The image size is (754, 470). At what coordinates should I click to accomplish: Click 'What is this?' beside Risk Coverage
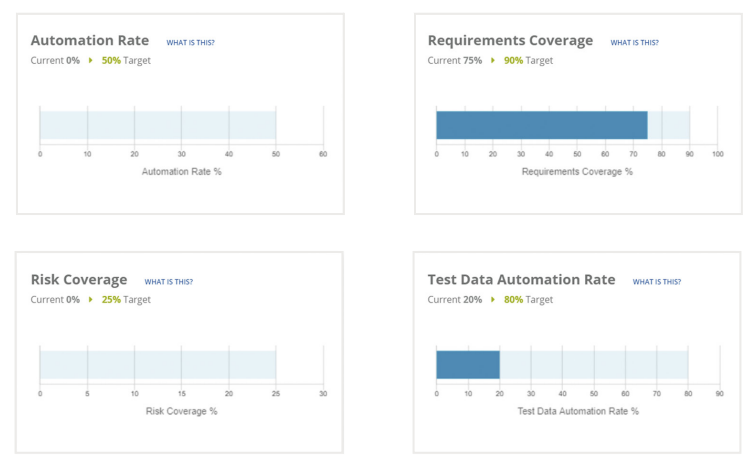tap(168, 282)
